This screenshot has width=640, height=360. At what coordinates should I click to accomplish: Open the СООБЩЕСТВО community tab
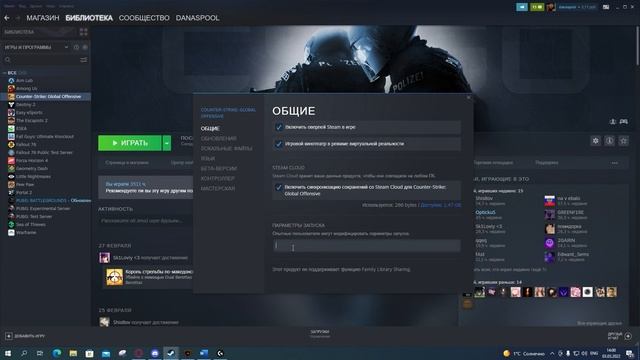[144, 18]
